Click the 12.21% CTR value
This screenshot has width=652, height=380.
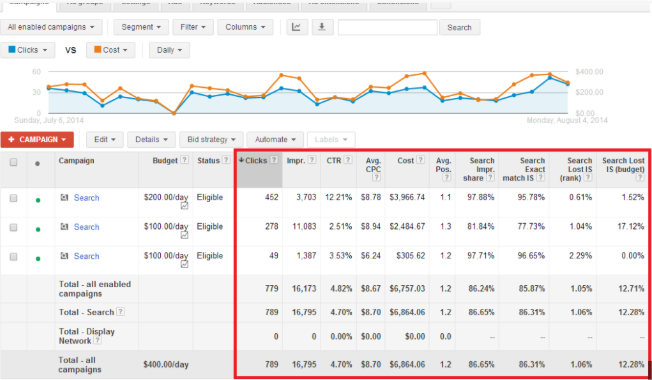tap(338, 197)
